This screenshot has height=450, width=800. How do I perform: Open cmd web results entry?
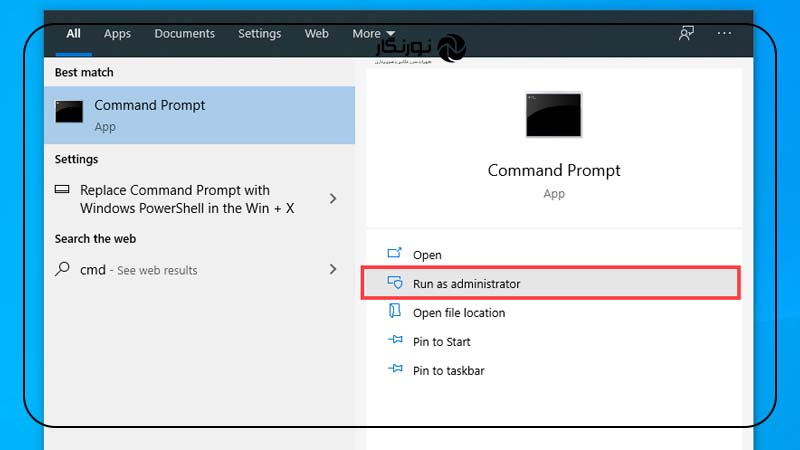click(x=199, y=269)
